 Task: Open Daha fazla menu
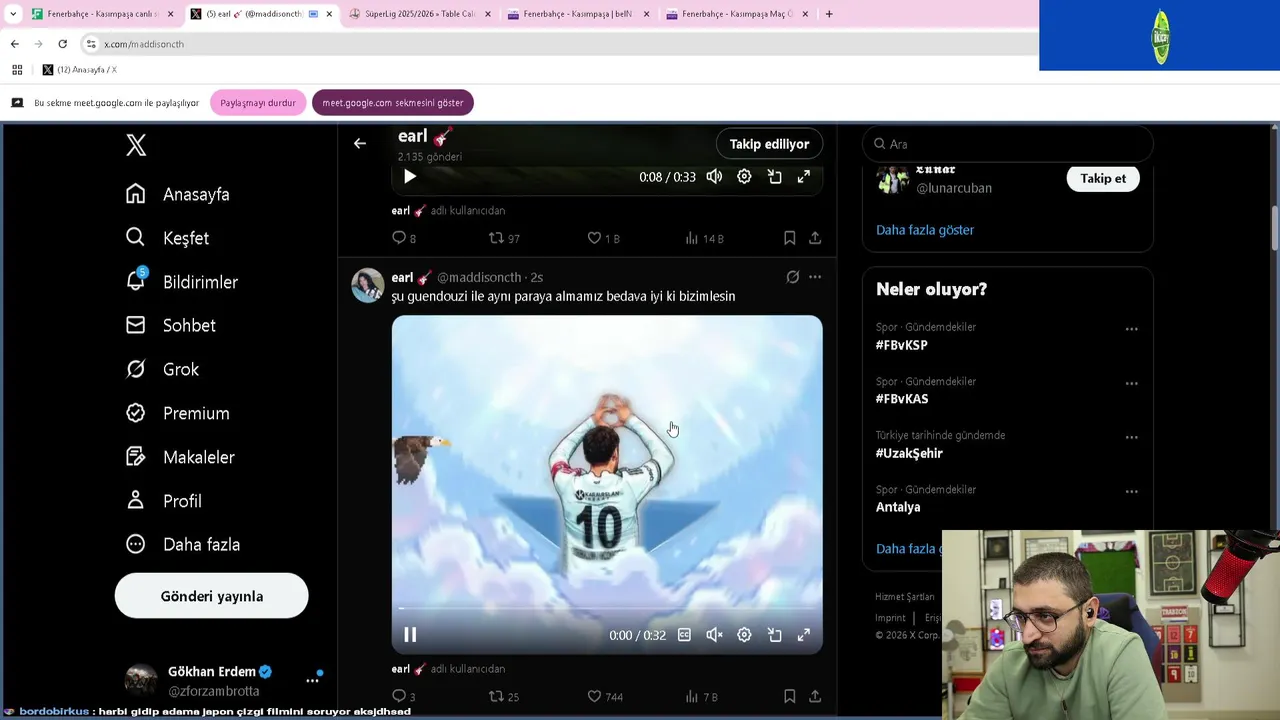pyautogui.click(x=183, y=544)
